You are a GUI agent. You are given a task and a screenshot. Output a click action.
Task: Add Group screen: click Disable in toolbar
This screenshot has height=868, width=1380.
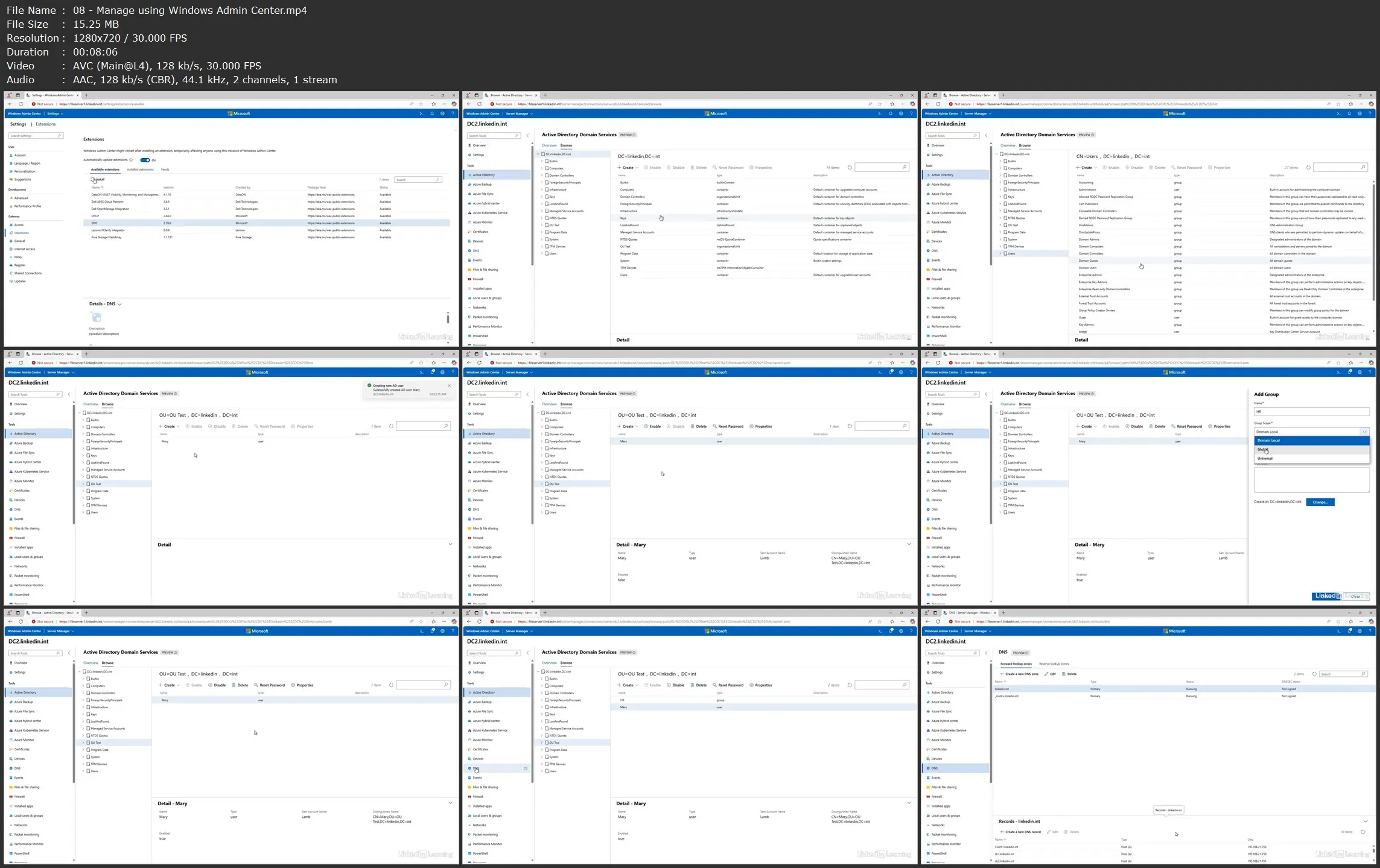(x=1134, y=426)
